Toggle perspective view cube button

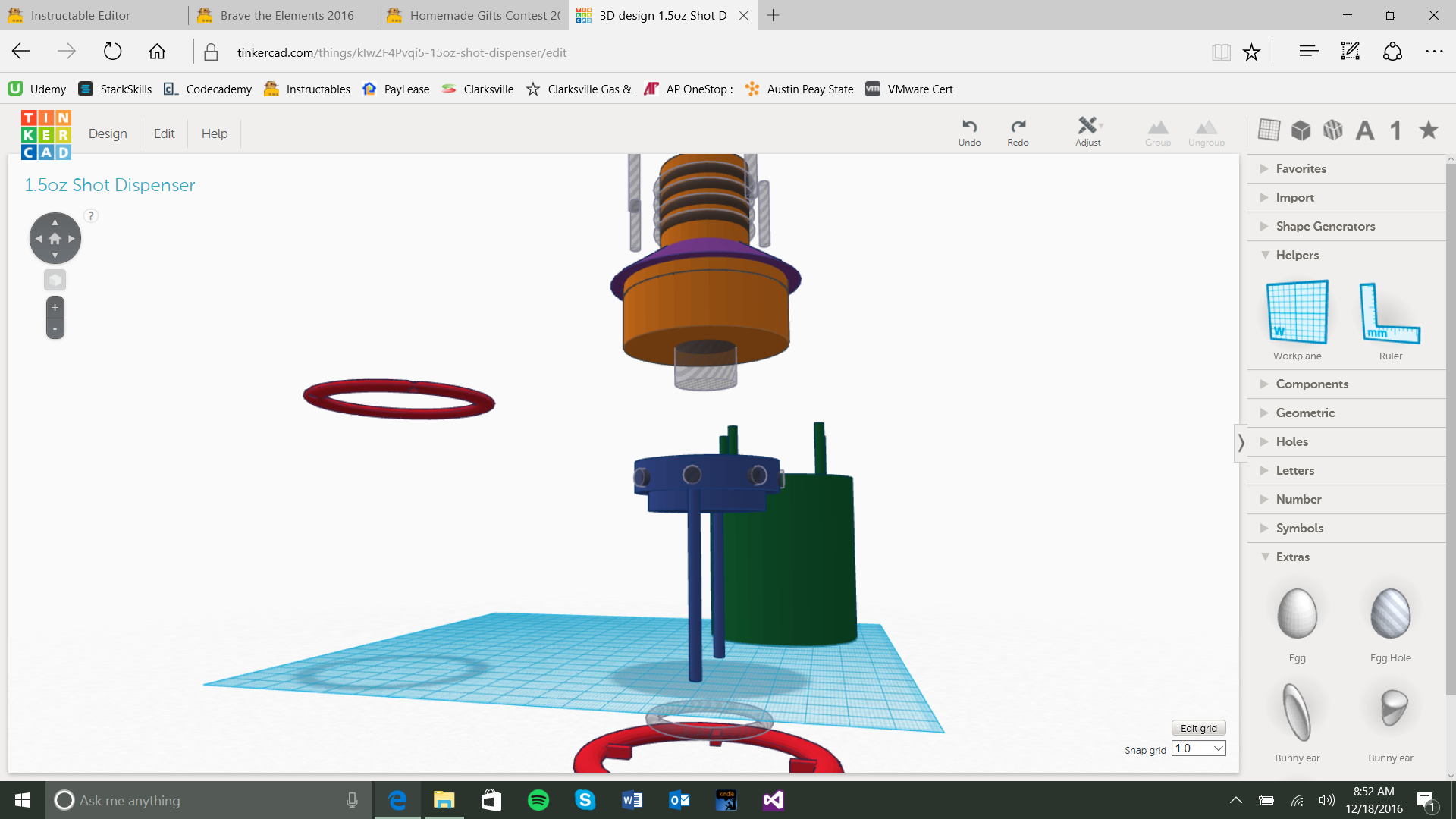point(55,280)
